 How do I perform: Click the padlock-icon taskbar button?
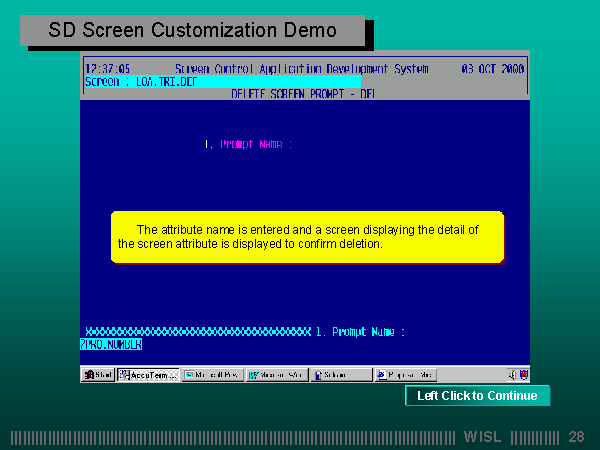341,375
